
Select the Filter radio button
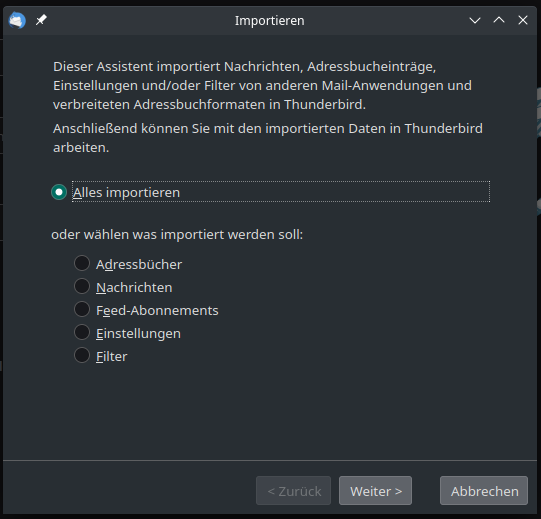point(82,355)
